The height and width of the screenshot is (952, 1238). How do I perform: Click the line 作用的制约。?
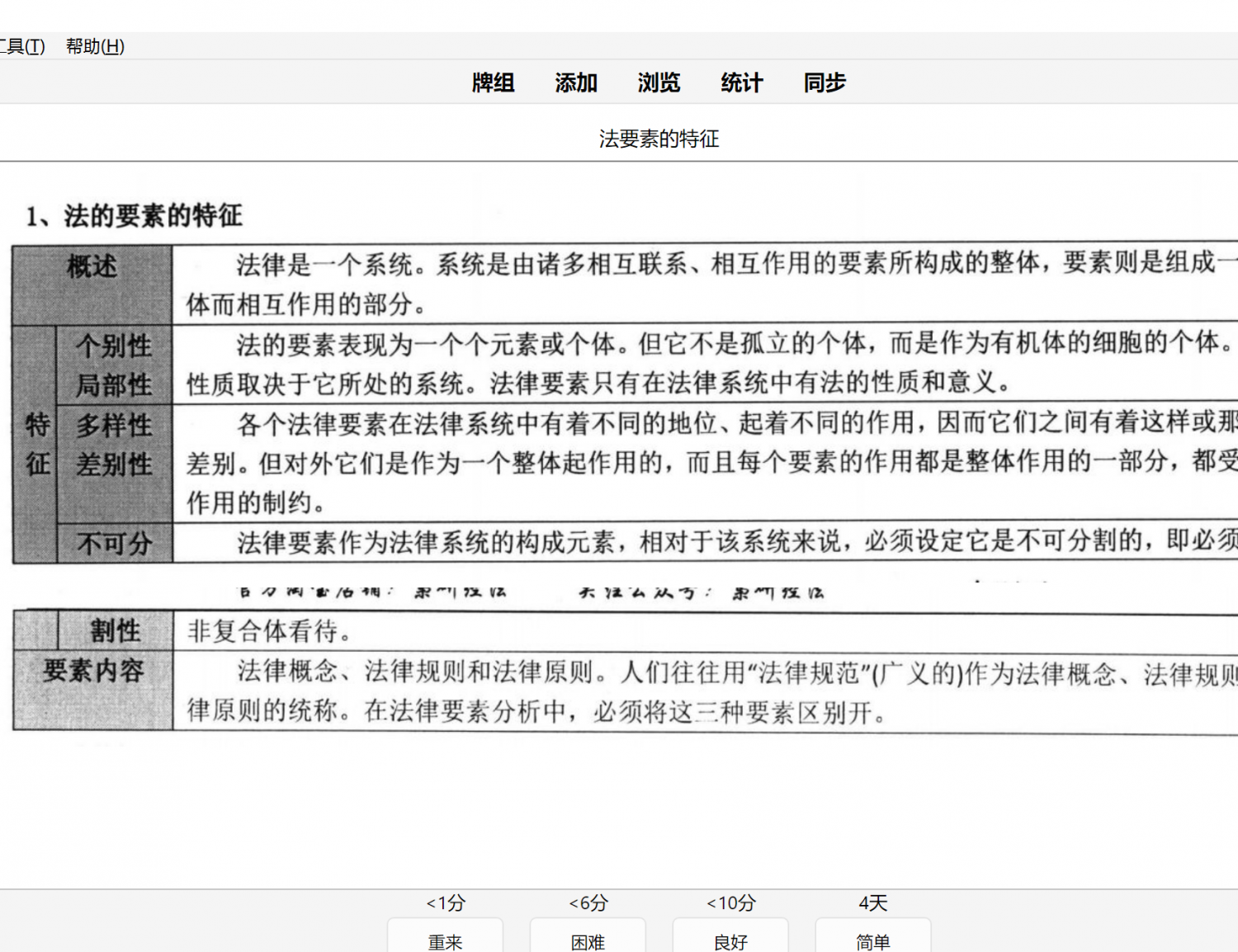pyautogui.click(x=257, y=502)
